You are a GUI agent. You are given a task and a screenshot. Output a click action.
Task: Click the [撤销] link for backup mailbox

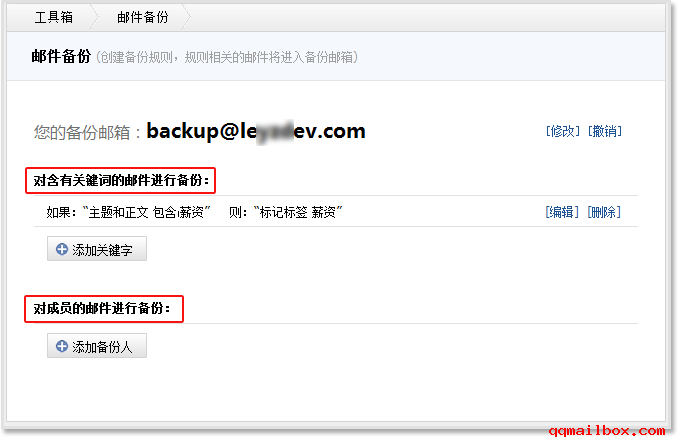604,131
